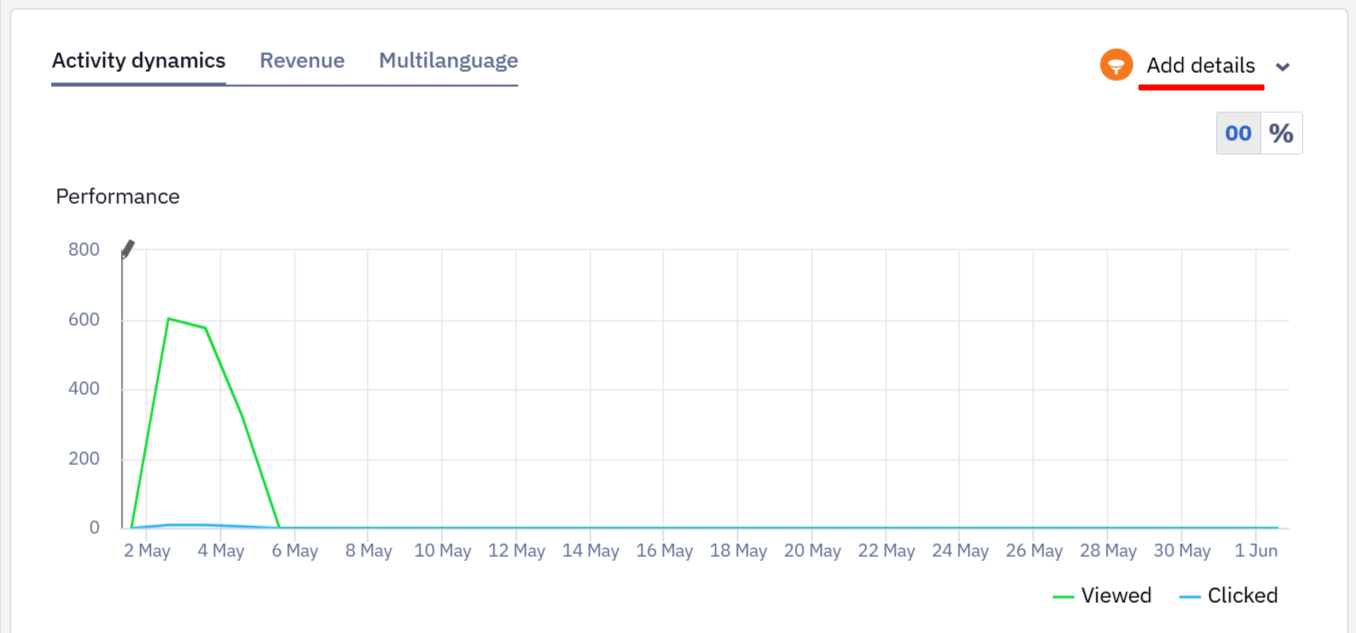Click the 14 May axis label
1356x633 pixels.
coord(590,551)
